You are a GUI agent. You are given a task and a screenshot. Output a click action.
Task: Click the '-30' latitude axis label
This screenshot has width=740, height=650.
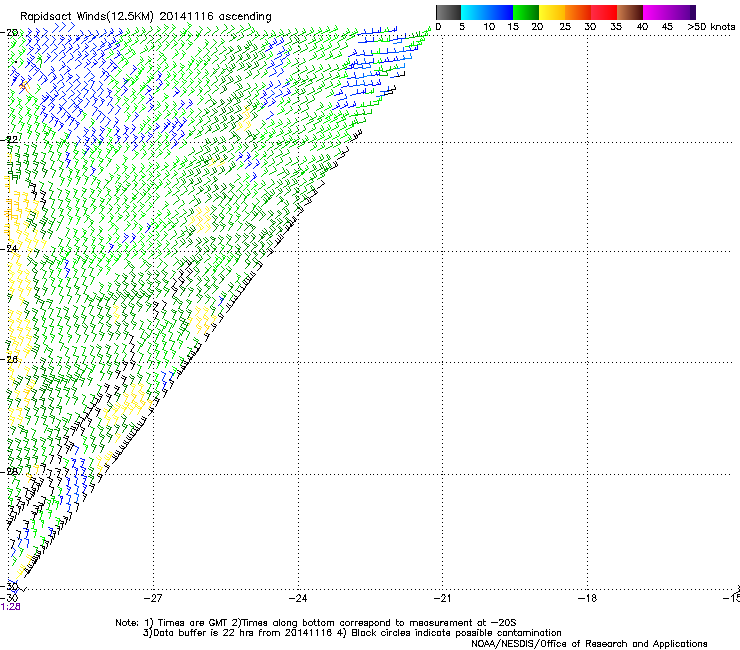pos(9,586)
